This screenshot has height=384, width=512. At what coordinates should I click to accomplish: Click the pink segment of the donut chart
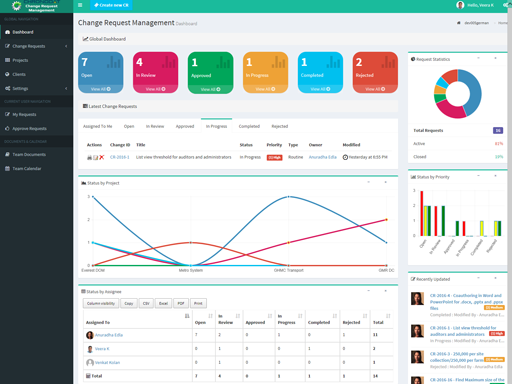pos(449,110)
